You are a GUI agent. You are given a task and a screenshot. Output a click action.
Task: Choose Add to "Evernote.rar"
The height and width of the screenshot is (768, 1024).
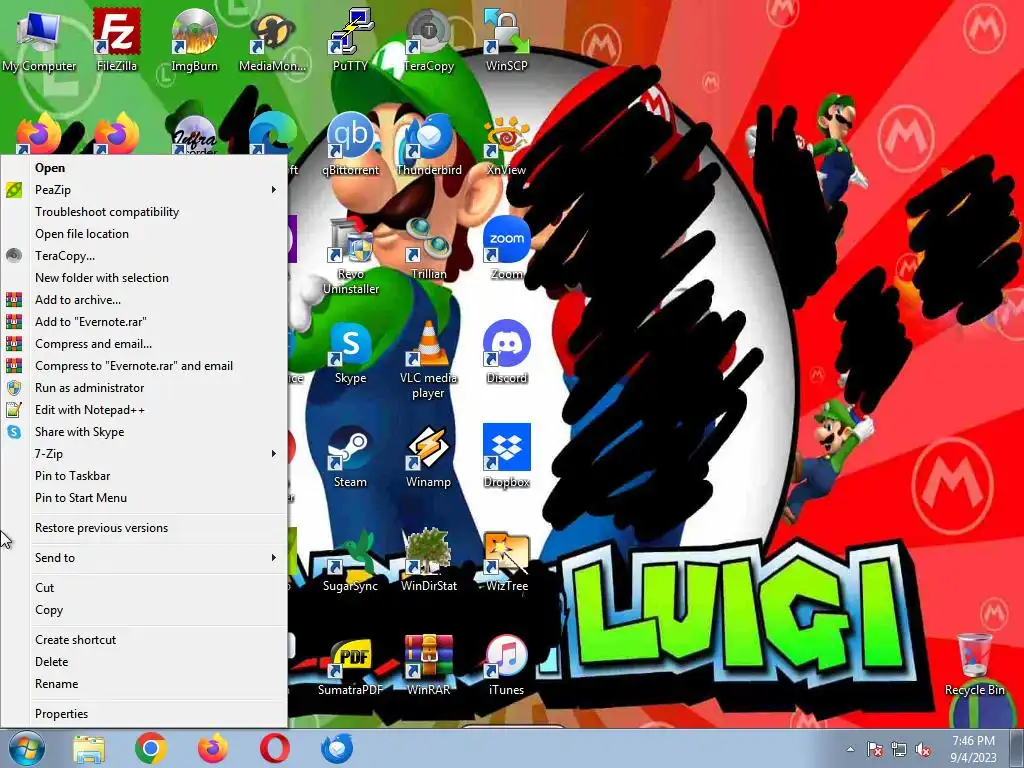point(144,322)
